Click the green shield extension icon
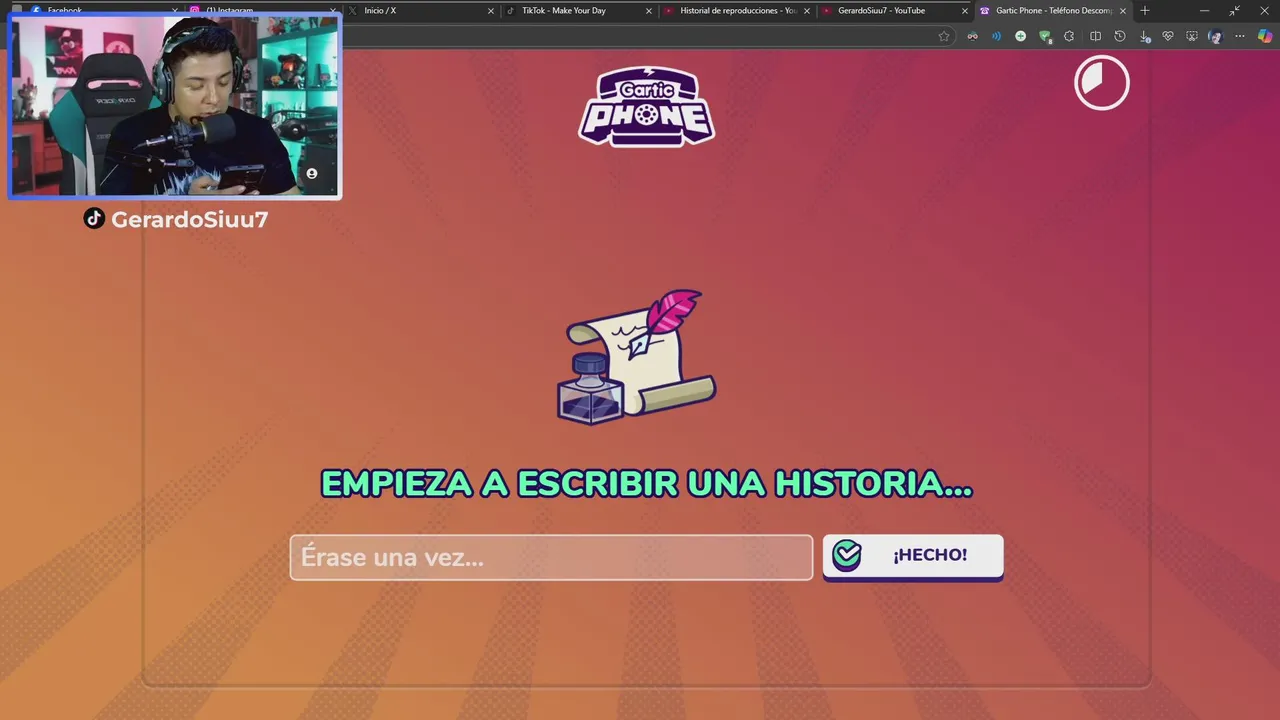 coord(1045,36)
